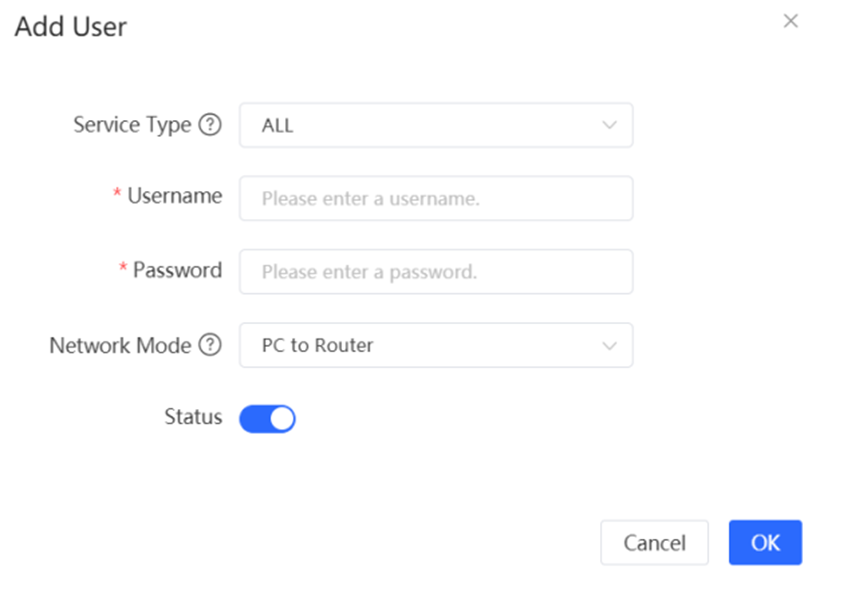
Task: Click the Network Mode label text
Action: tap(120, 346)
